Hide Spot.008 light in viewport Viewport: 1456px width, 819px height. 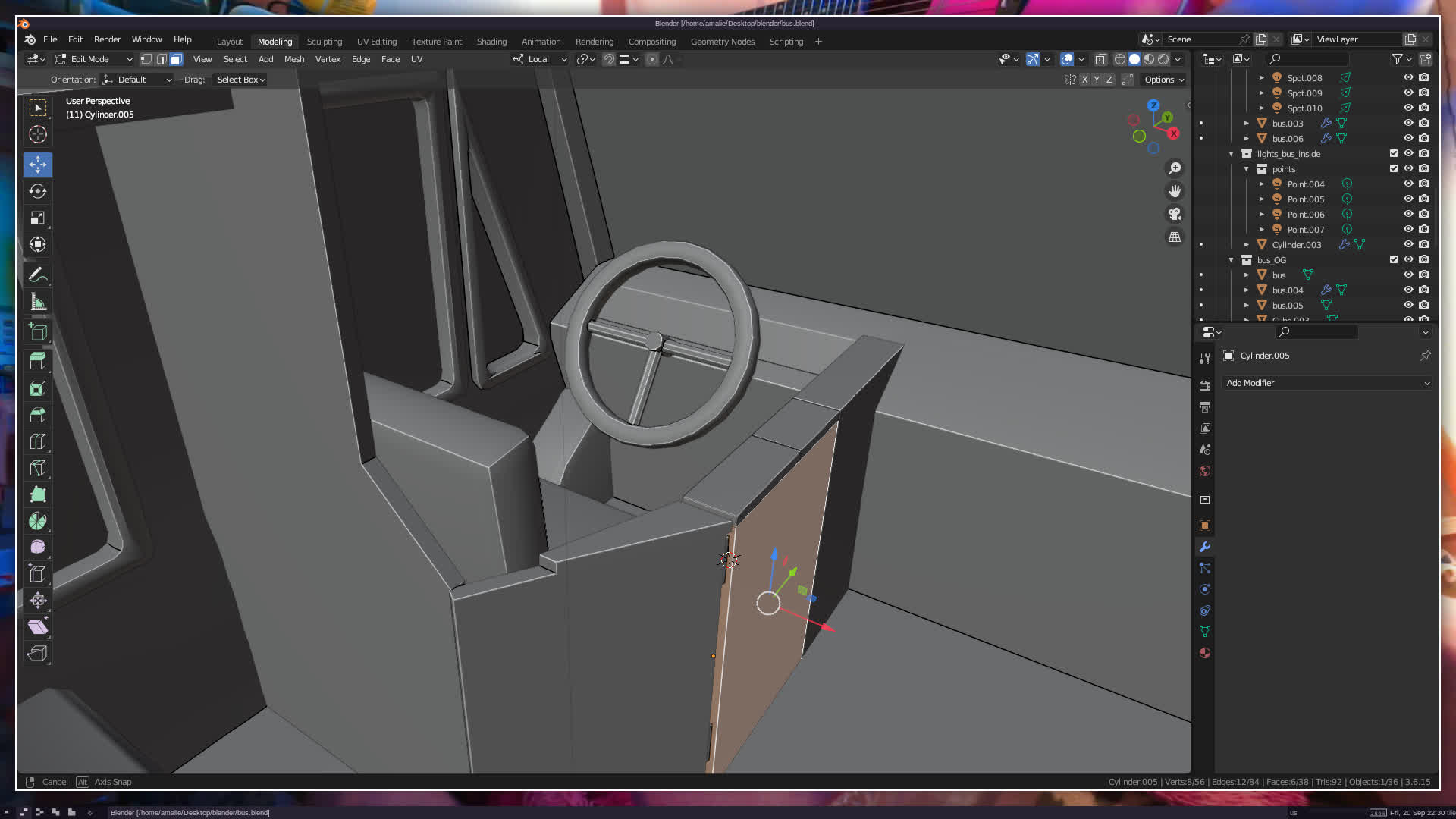(x=1408, y=77)
